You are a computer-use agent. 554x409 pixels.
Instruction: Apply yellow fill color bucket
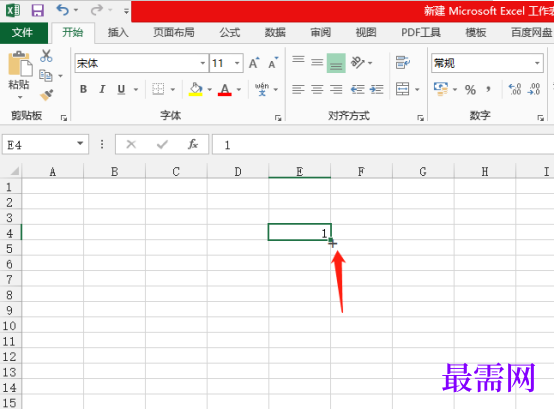(196, 89)
